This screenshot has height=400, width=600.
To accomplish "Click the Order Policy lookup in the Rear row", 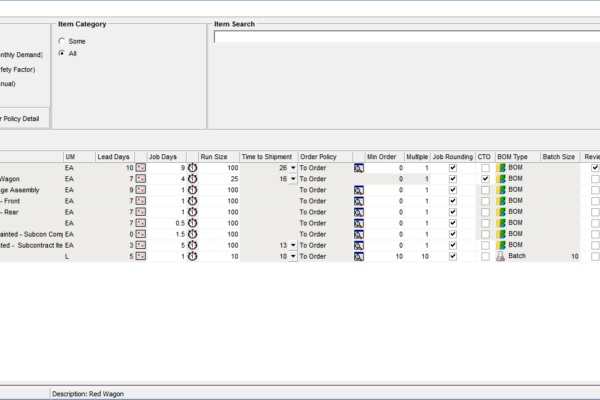I will [x=359, y=212].
